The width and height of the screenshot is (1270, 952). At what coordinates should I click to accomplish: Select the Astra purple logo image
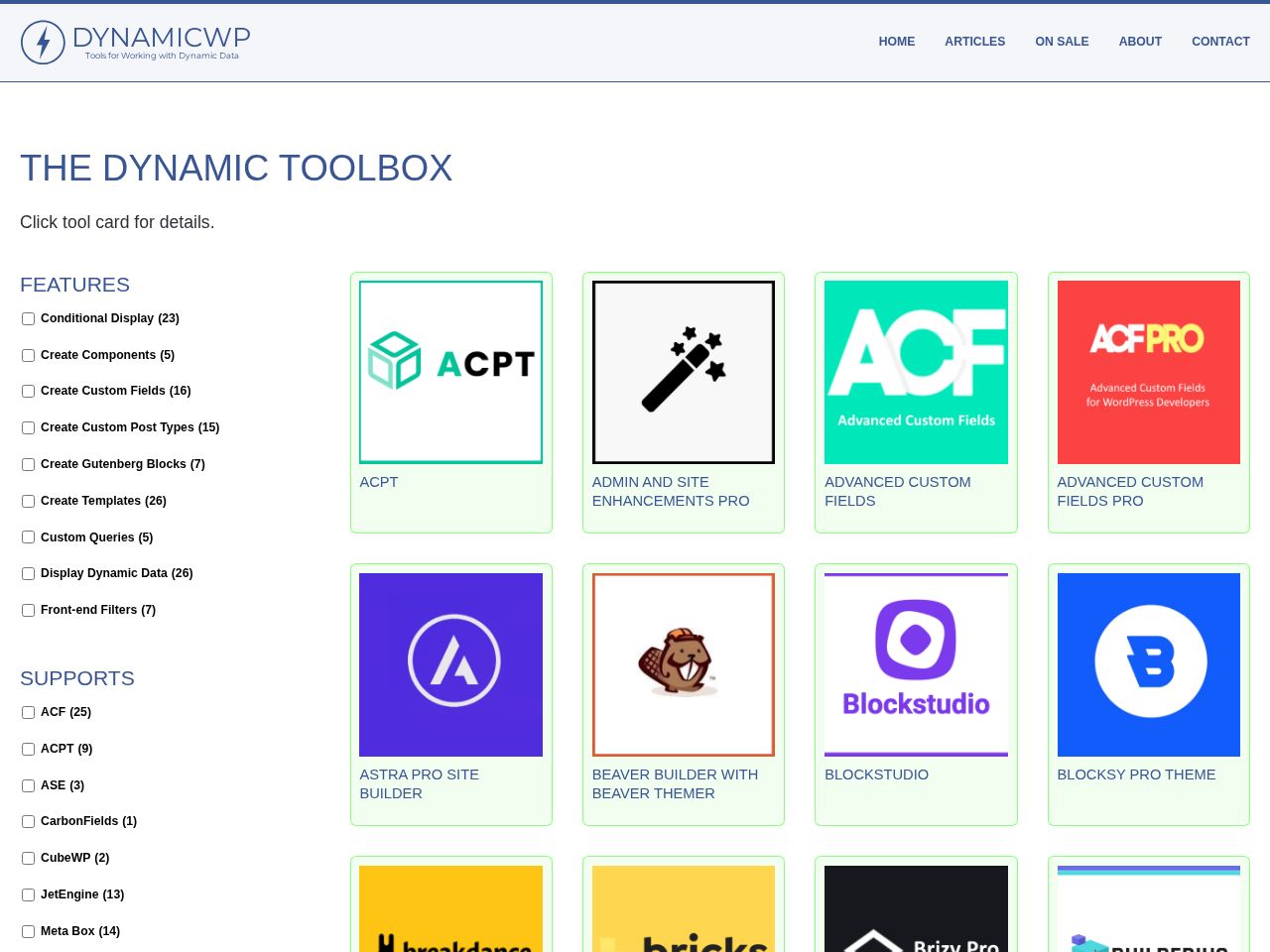pos(450,664)
